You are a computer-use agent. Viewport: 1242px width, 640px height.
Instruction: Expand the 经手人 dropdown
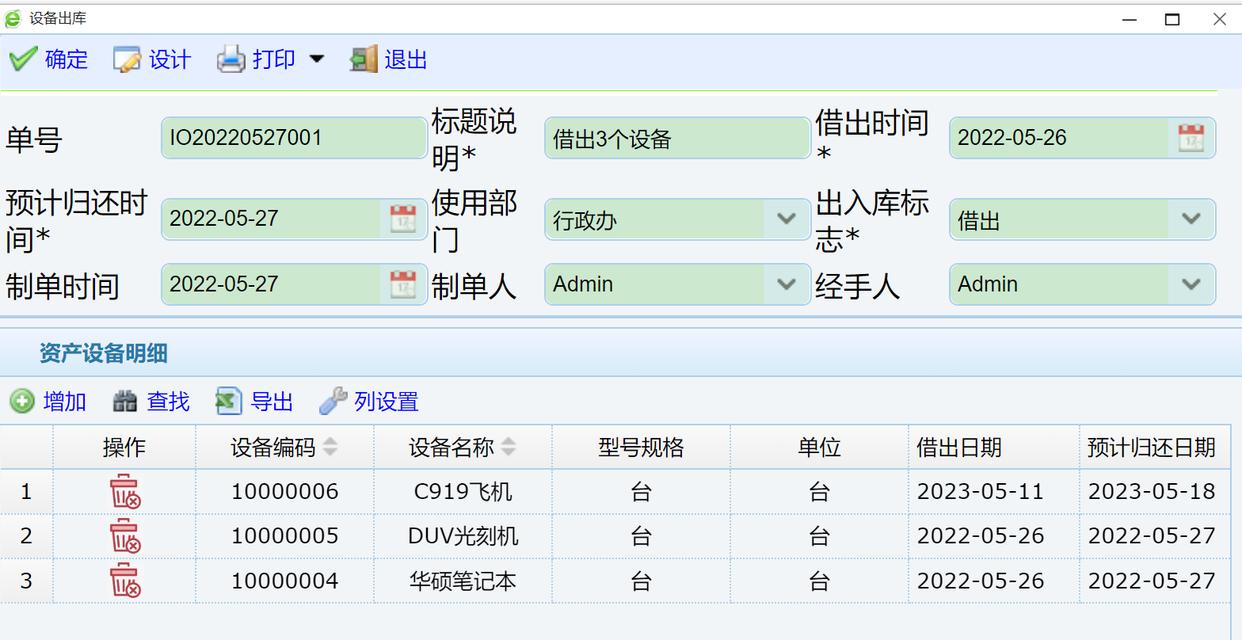[1190, 284]
